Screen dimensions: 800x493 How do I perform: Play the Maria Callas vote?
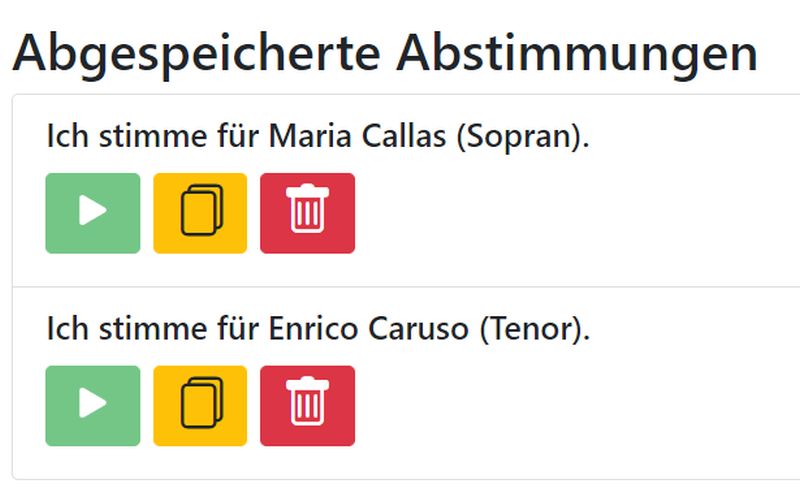(x=93, y=213)
